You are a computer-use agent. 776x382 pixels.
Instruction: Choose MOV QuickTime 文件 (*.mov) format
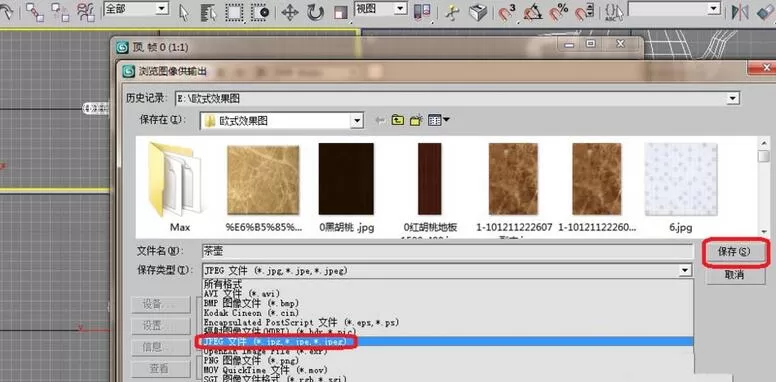tap(265, 370)
